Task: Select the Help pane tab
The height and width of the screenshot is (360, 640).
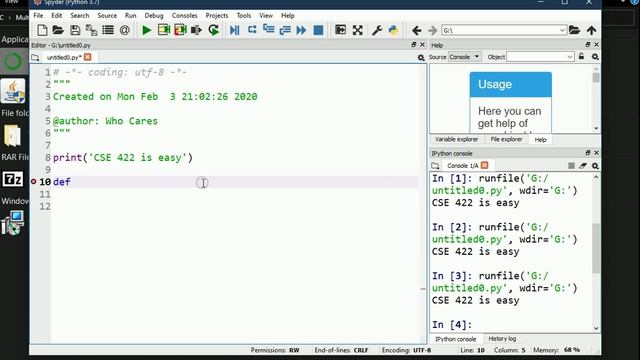Action: (x=540, y=140)
